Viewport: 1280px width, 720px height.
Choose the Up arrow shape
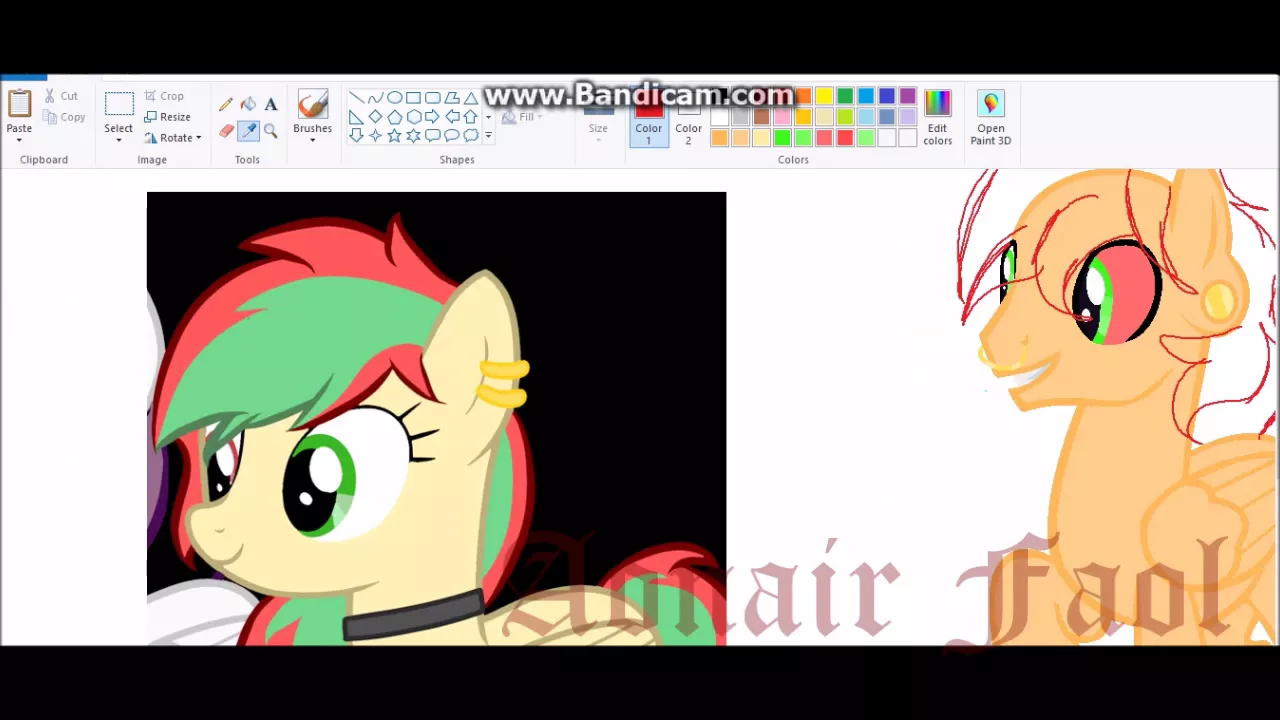(x=470, y=117)
